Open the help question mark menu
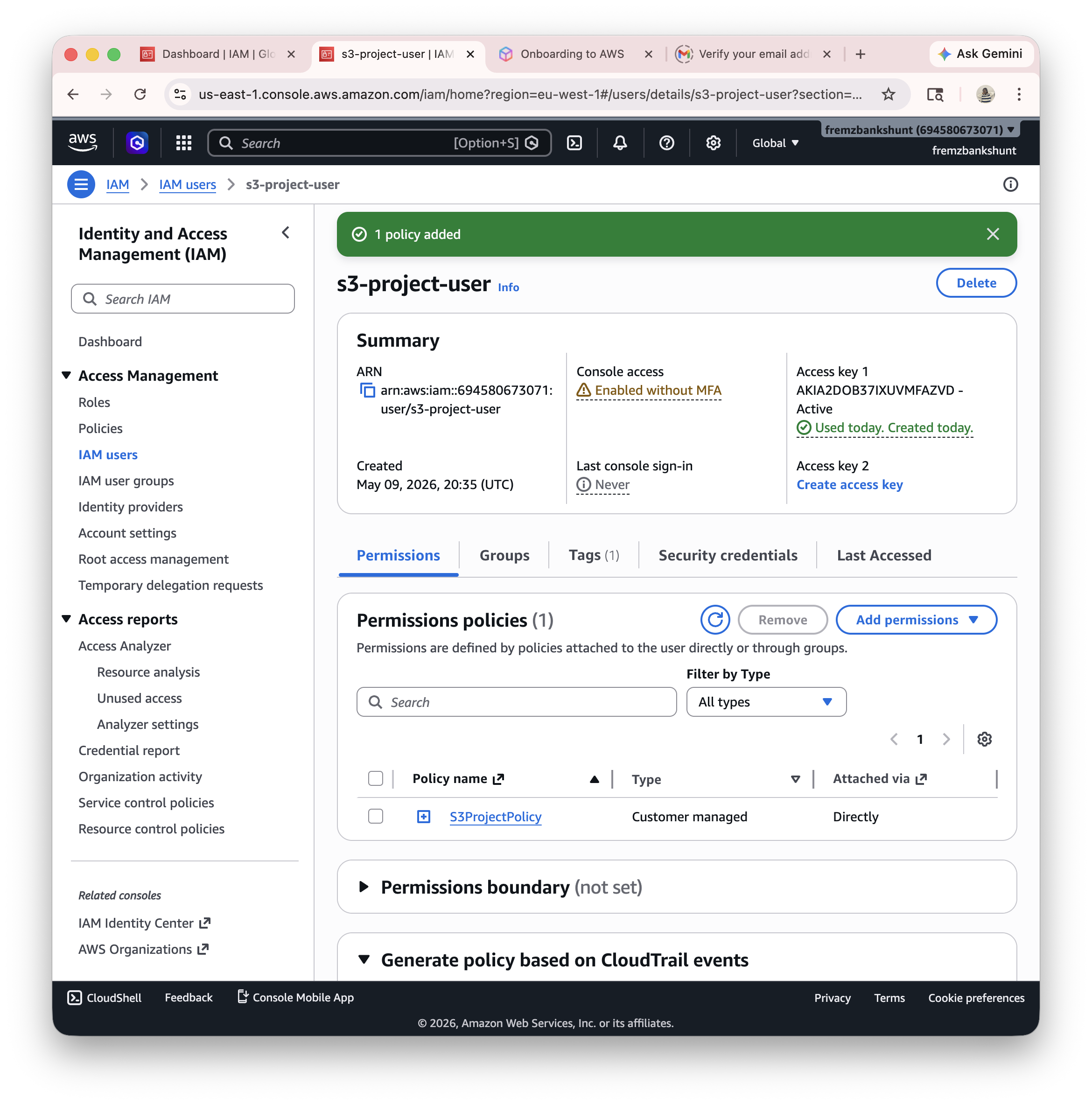This screenshot has height=1105, width=1092. (x=666, y=142)
